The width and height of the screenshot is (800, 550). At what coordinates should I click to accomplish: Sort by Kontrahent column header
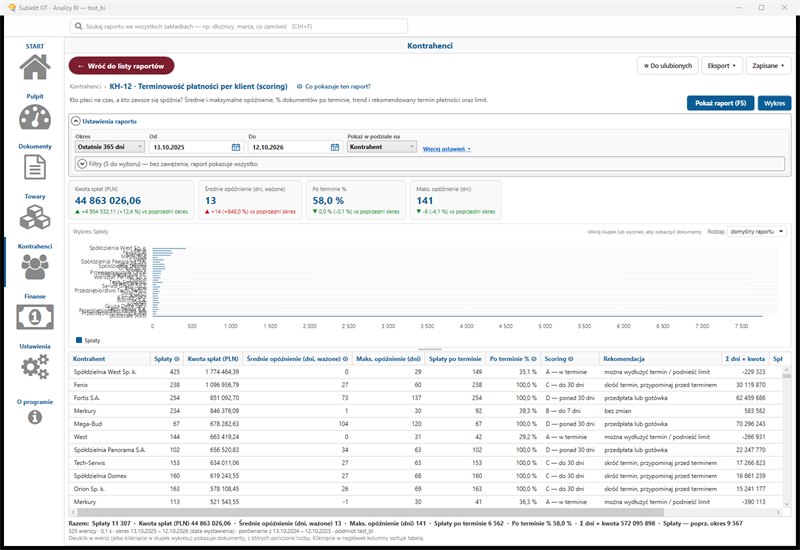[109, 359]
